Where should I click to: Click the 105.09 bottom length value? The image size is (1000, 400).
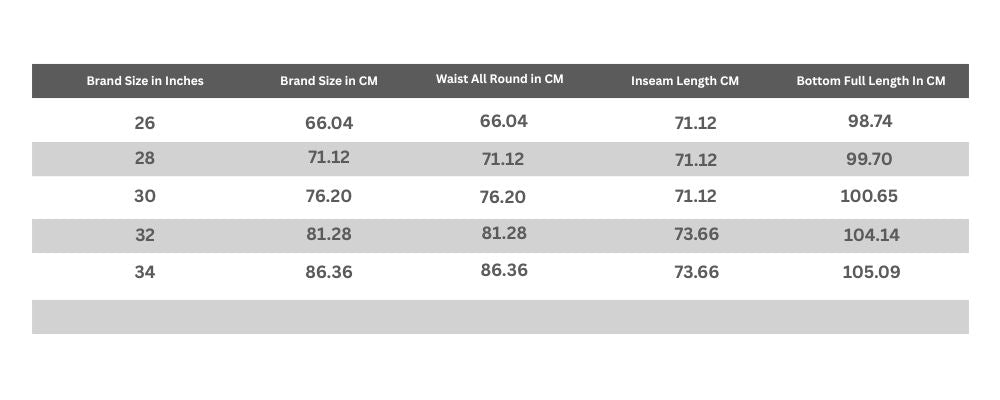pos(870,271)
